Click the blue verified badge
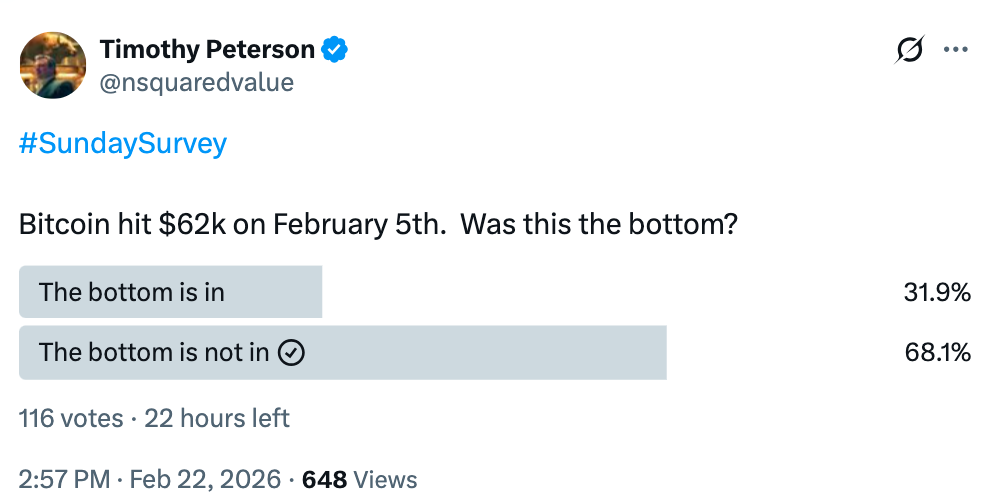 click(x=335, y=49)
